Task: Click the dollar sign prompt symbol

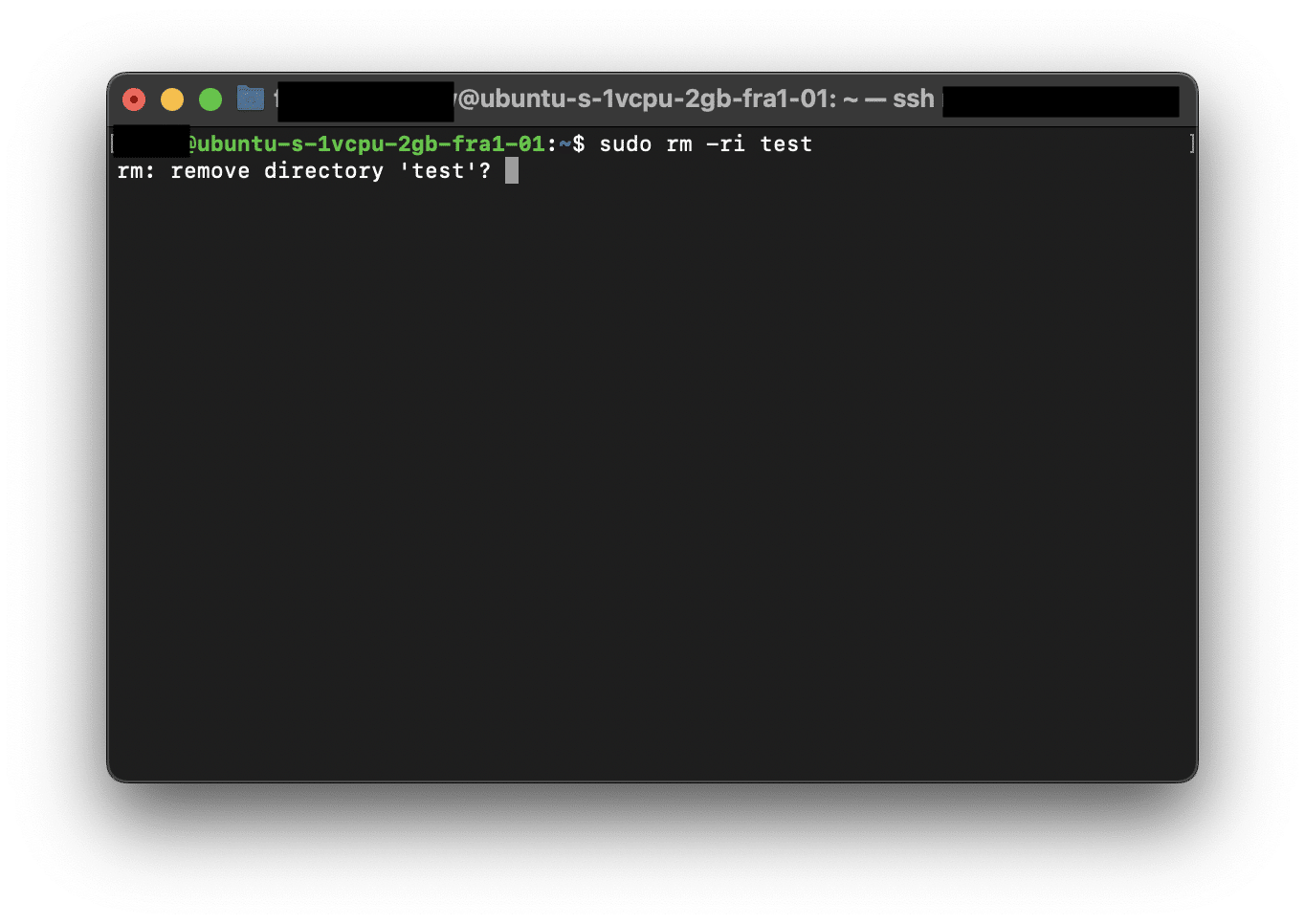Action: pyautogui.click(x=578, y=144)
